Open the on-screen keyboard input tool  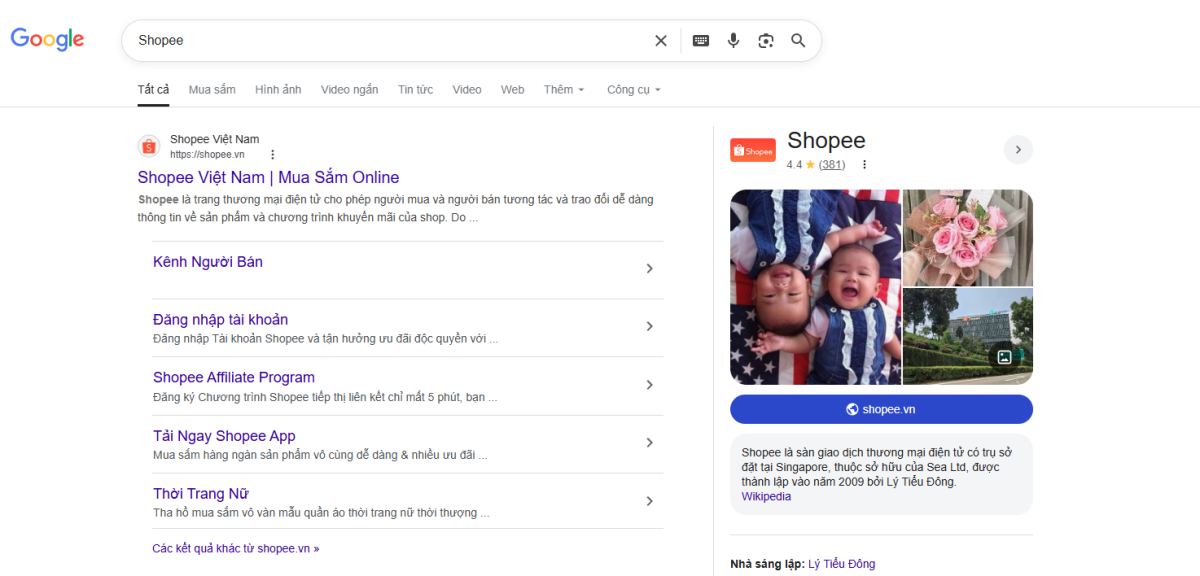701,41
